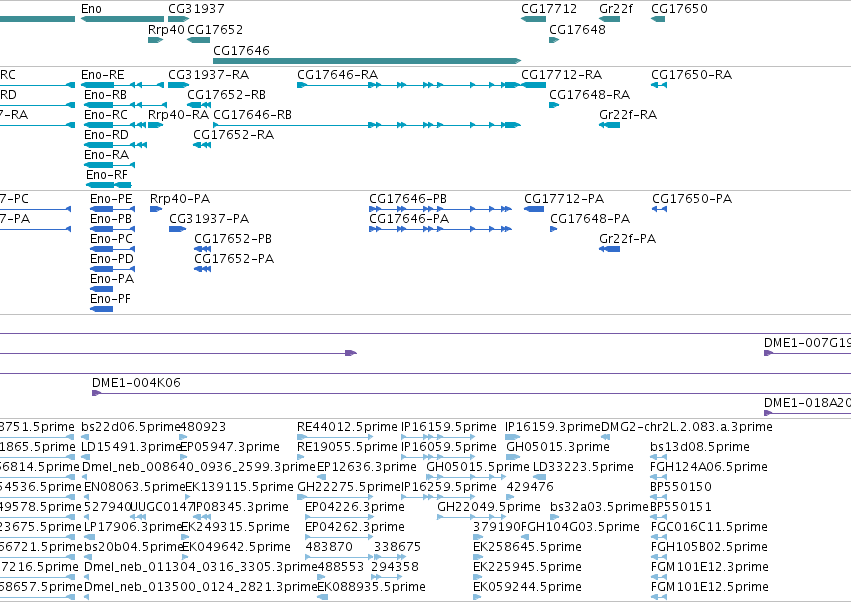The height and width of the screenshot is (602, 851).
Task: Click the Eno-PE protein label
Action: (111, 199)
